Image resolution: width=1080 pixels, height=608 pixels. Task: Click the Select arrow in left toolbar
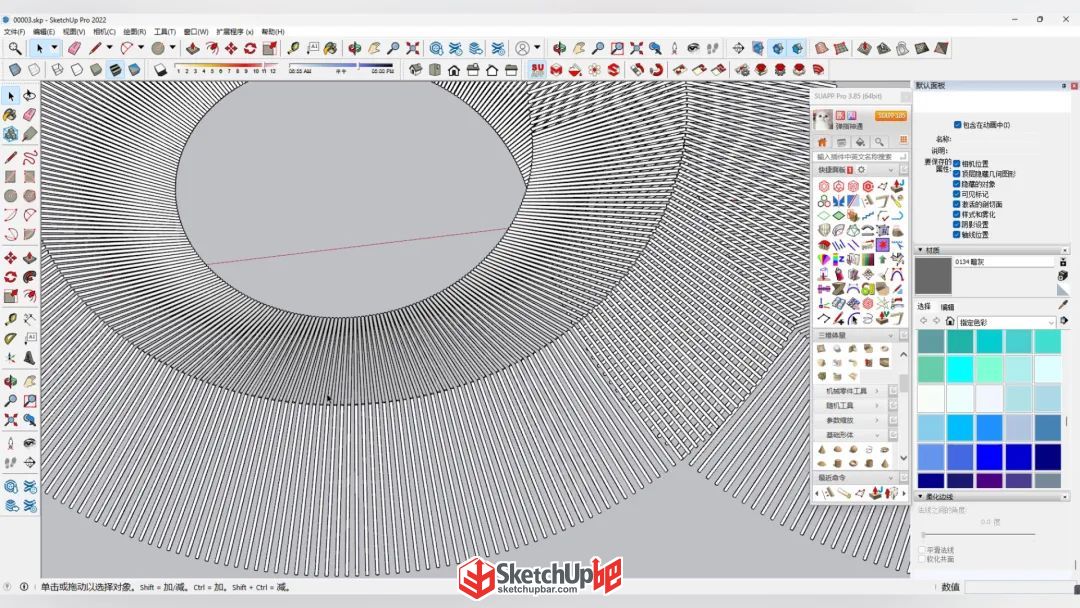10,95
